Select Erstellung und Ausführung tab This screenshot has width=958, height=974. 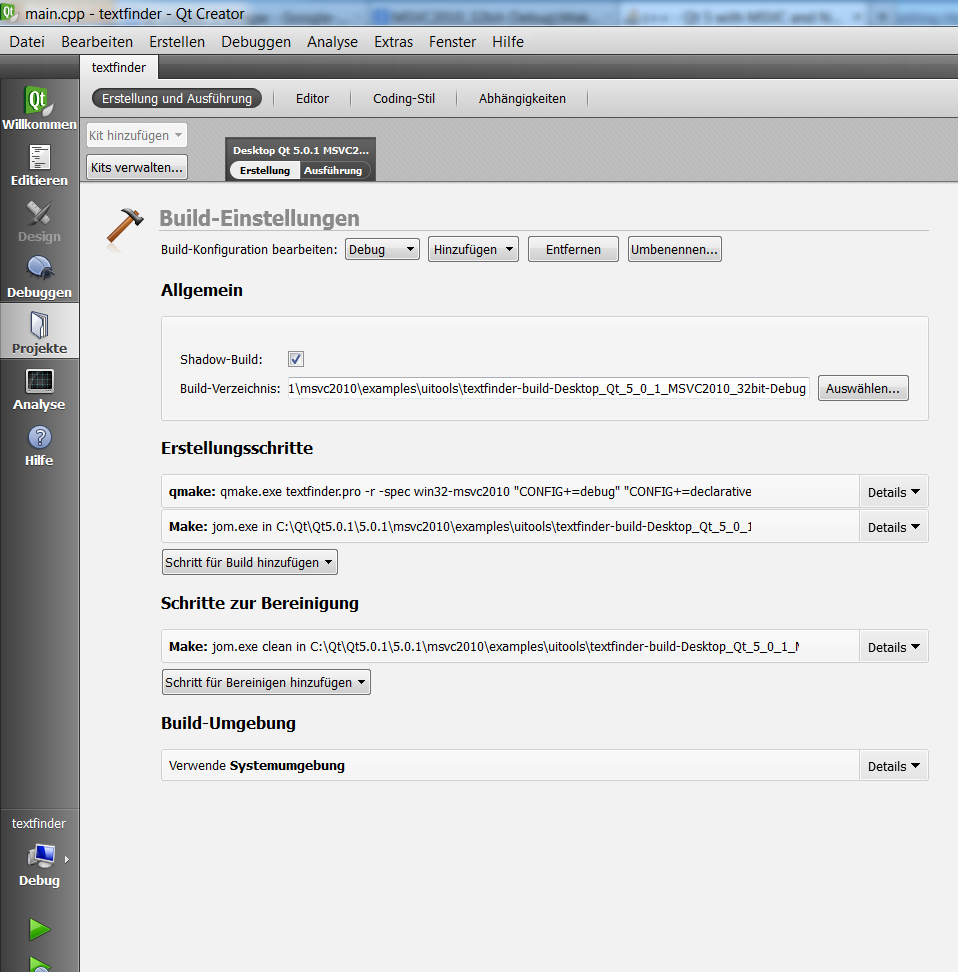[177, 98]
